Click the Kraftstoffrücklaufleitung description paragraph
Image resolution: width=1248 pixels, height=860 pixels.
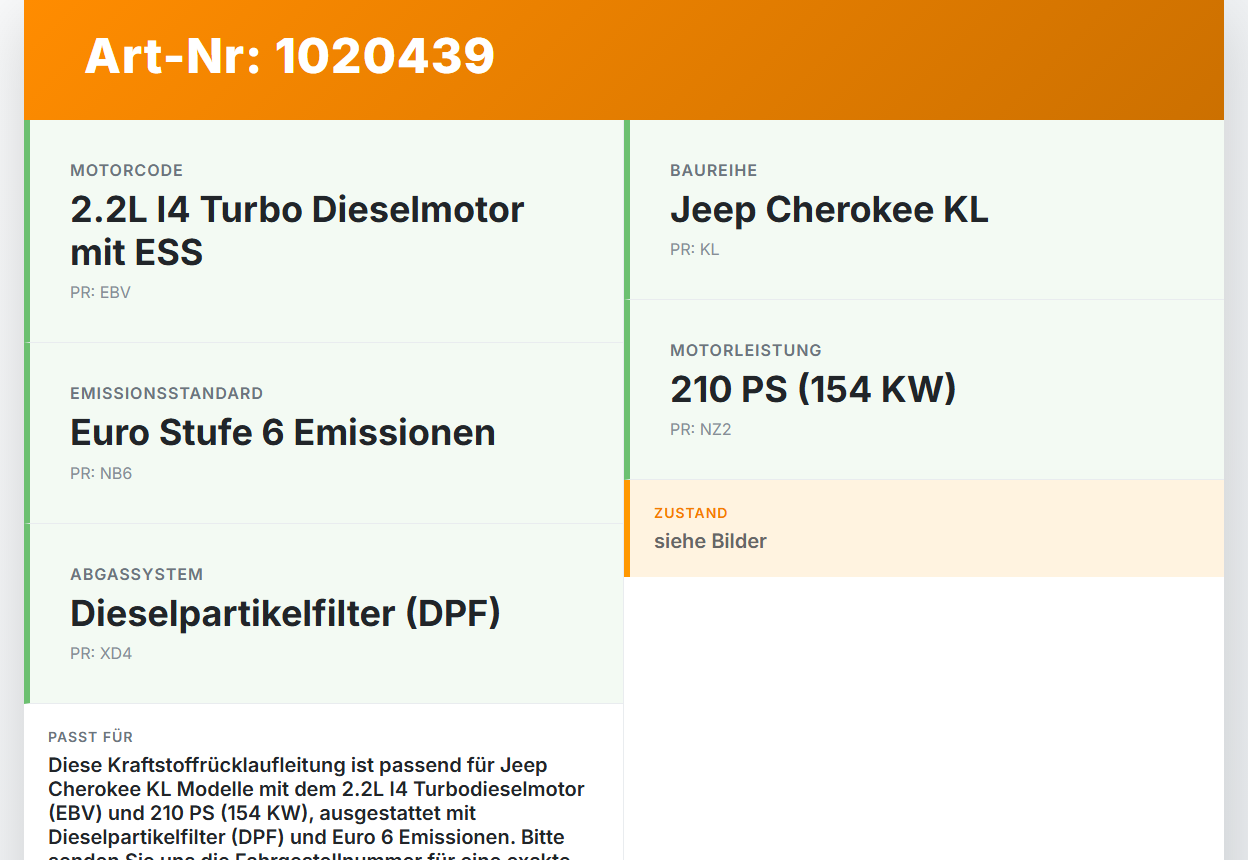click(318, 808)
